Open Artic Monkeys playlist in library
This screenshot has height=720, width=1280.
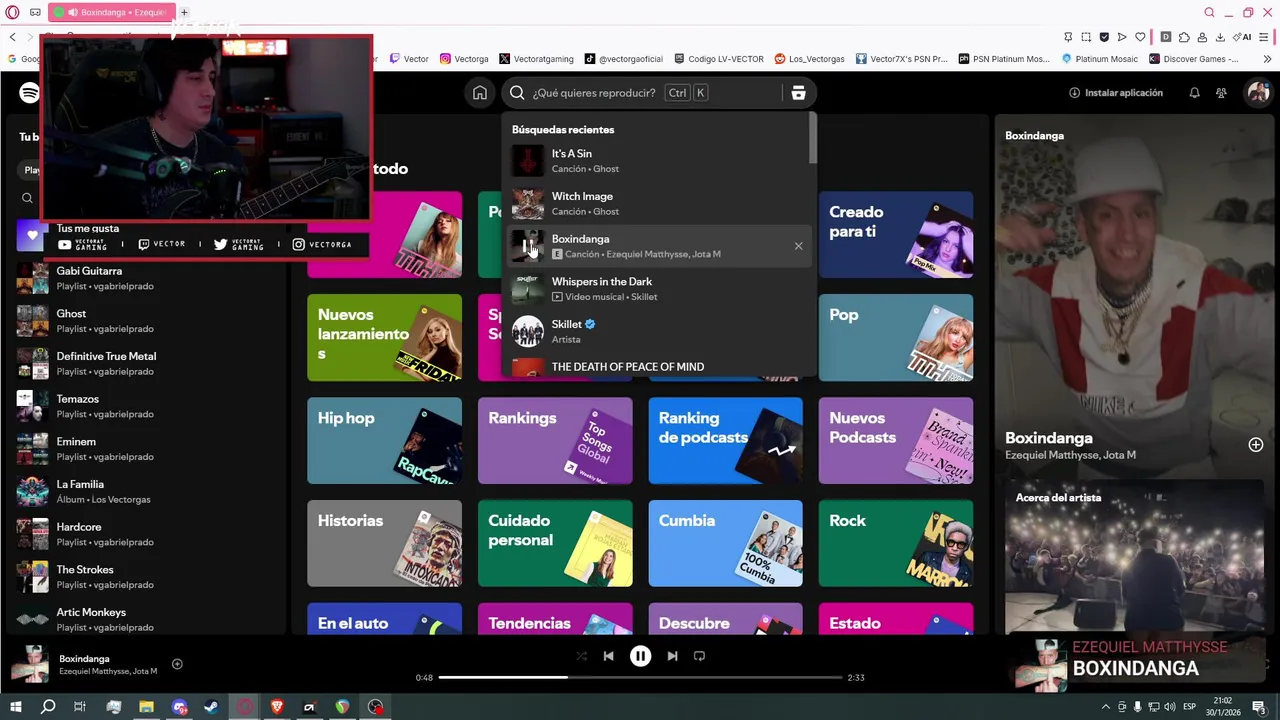click(148, 619)
